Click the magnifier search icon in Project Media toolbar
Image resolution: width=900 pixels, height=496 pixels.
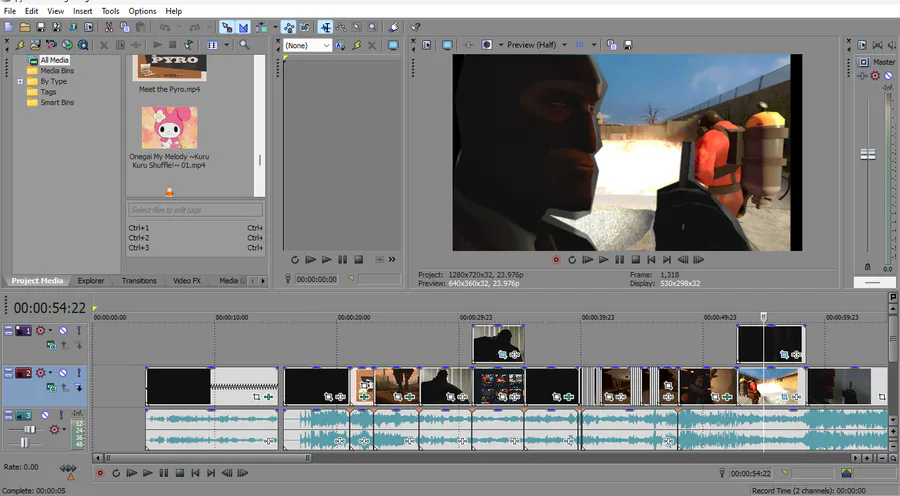[245, 45]
